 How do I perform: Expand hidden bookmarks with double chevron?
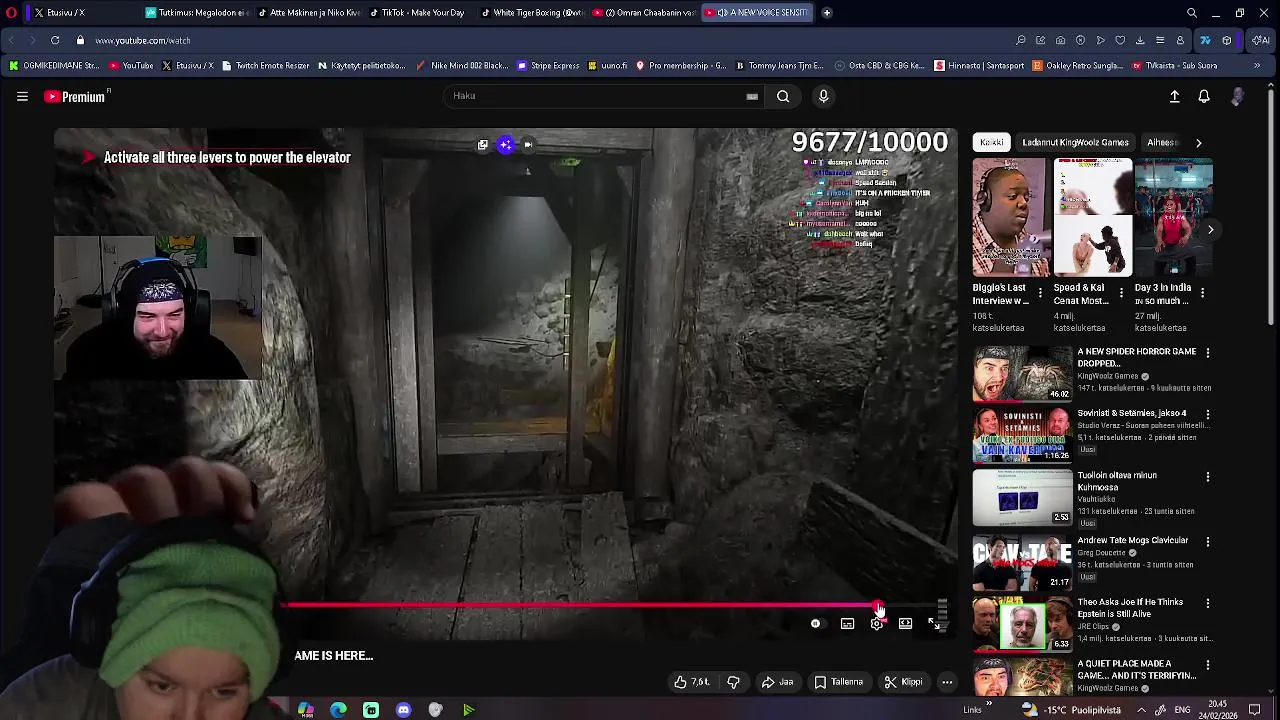coord(1257,66)
